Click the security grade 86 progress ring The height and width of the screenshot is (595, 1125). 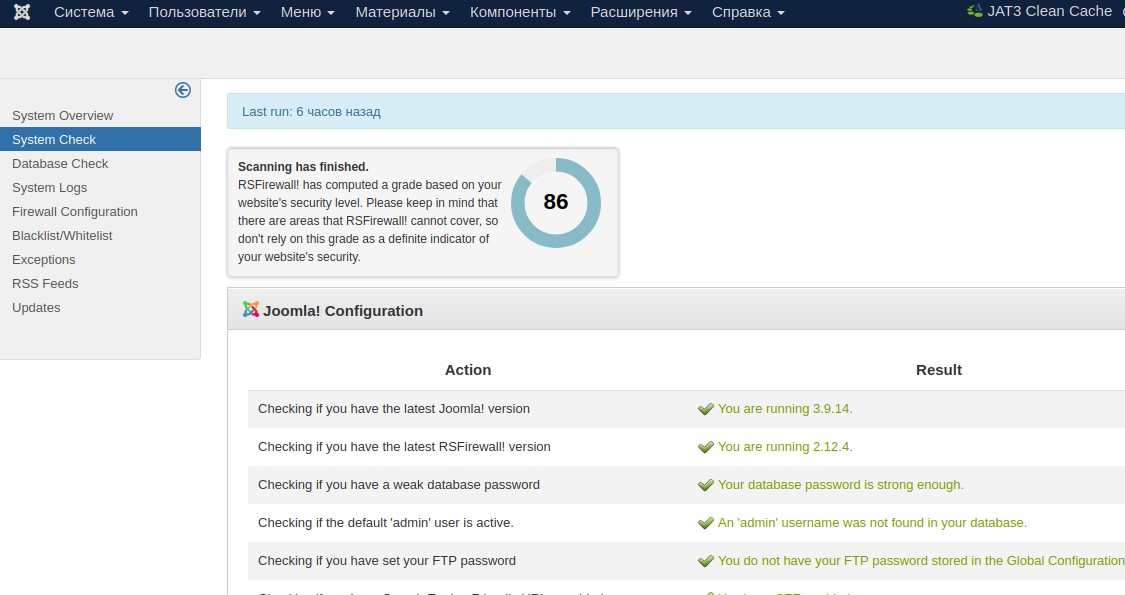pos(556,202)
